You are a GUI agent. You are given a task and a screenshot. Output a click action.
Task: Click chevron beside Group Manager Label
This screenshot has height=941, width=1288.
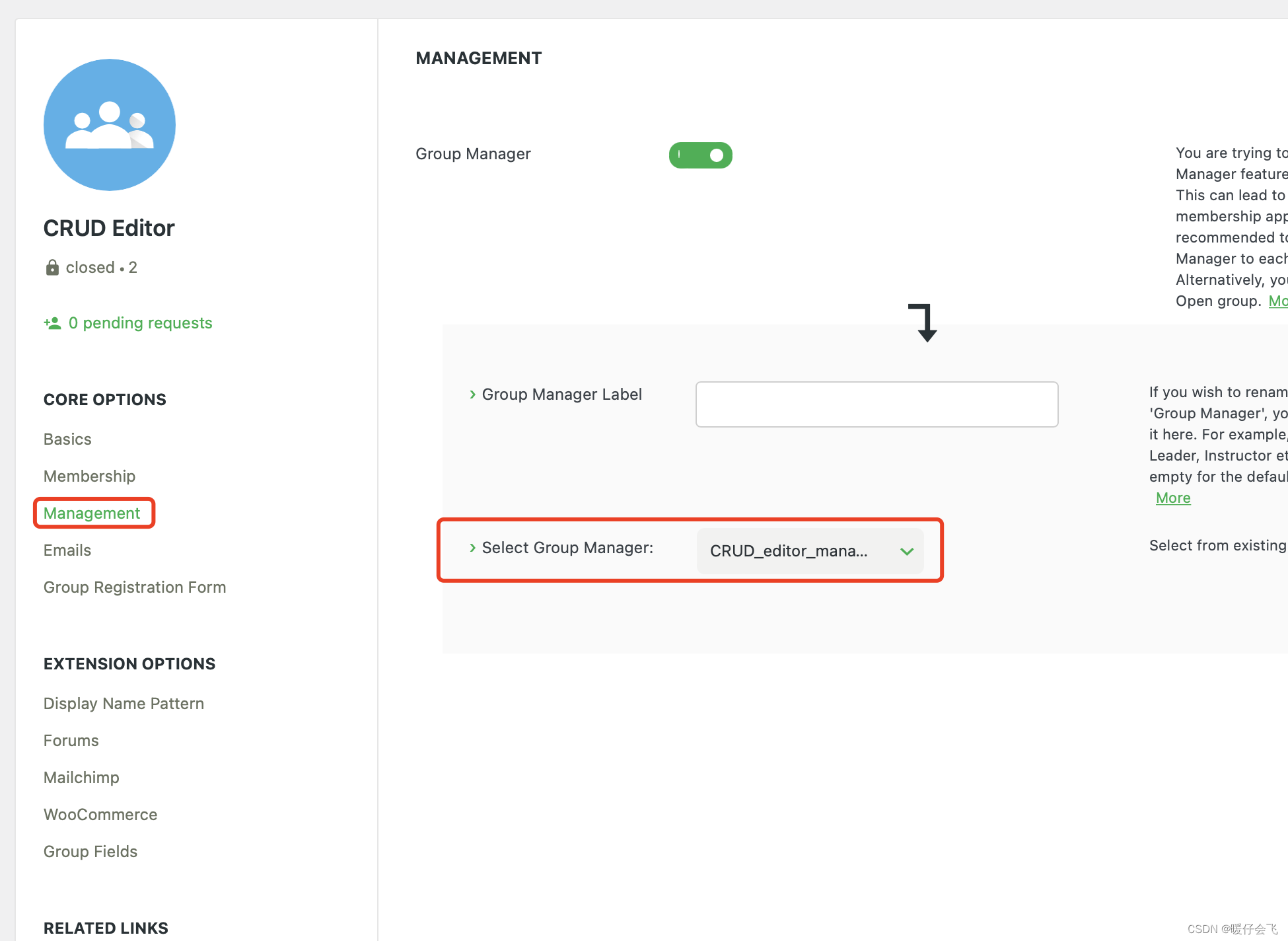(x=472, y=395)
